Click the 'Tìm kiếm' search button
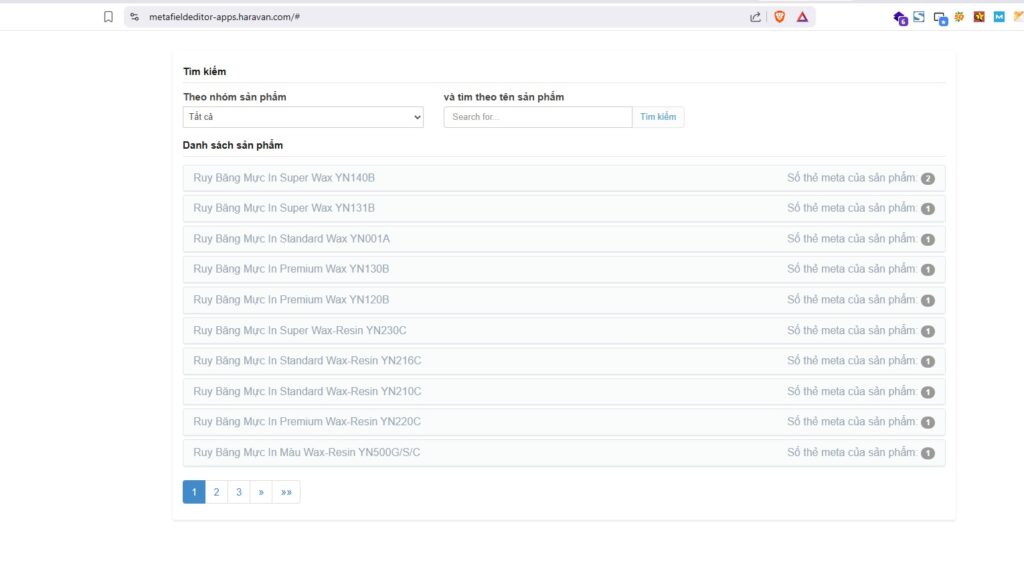The image size is (1024, 588). (x=658, y=117)
